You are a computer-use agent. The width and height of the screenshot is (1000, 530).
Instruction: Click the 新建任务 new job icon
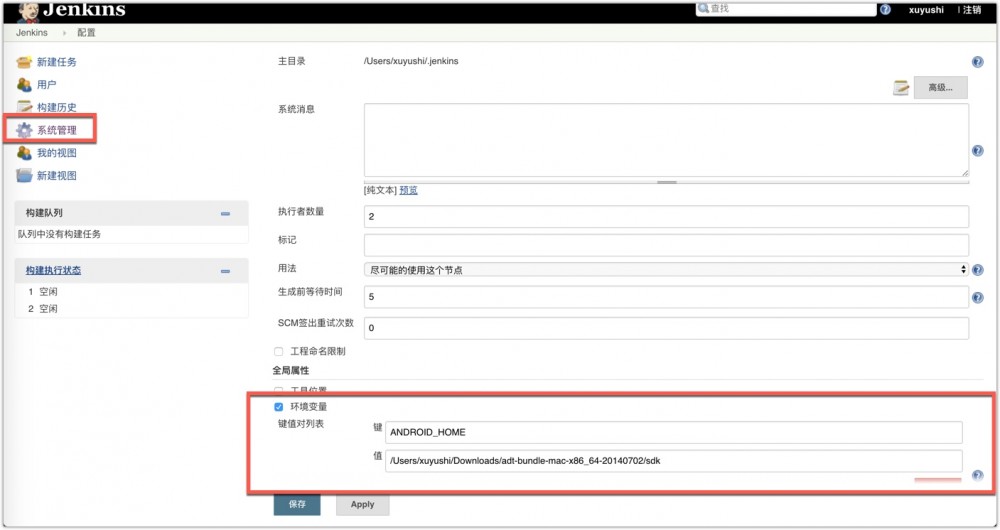point(24,62)
